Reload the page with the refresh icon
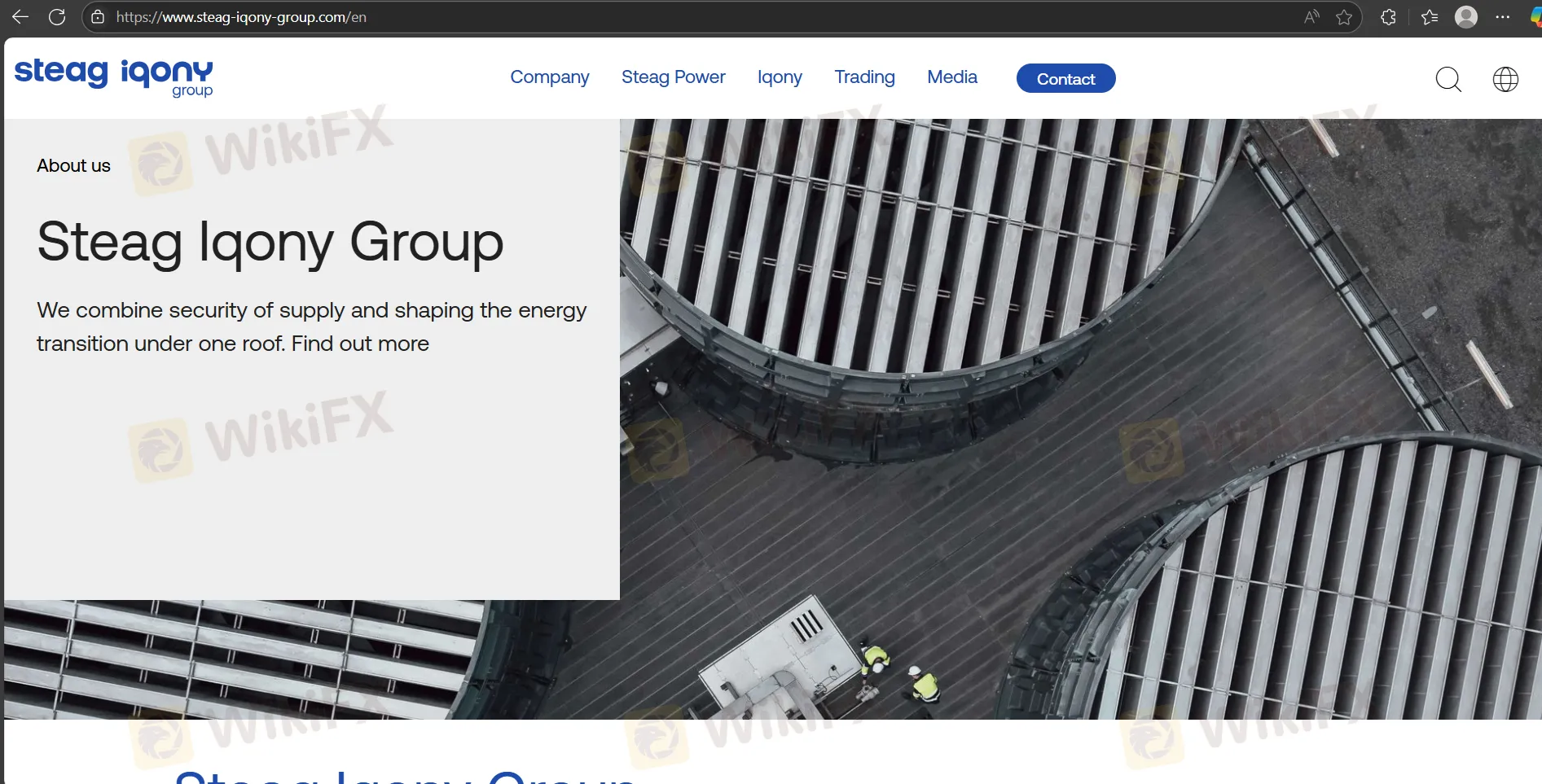Viewport: 1542px width, 784px height. (x=57, y=17)
